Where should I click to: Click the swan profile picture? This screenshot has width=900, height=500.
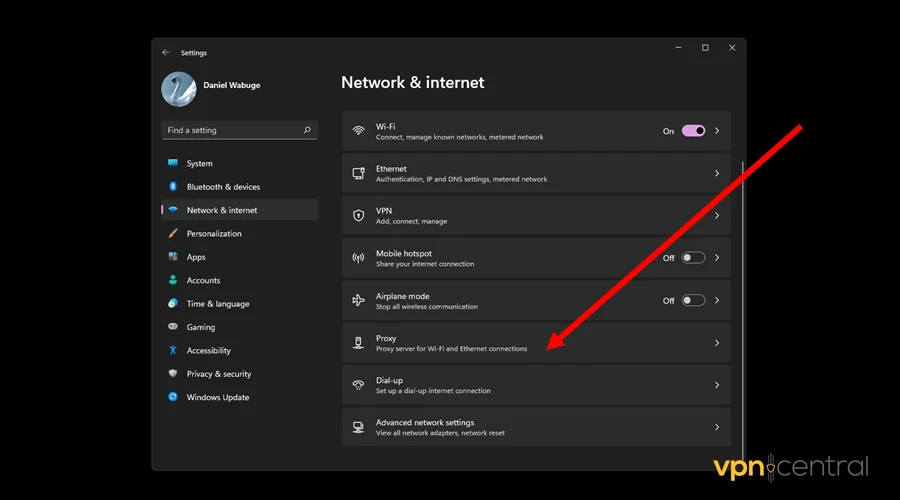click(x=179, y=89)
